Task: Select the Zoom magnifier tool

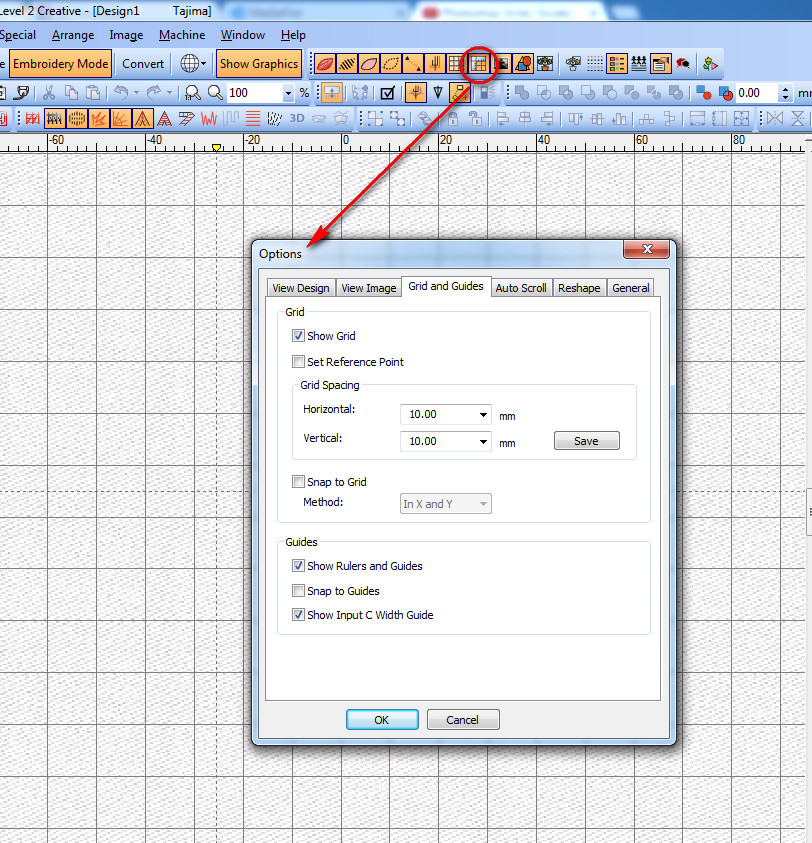Action: pyautogui.click(x=215, y=93)
